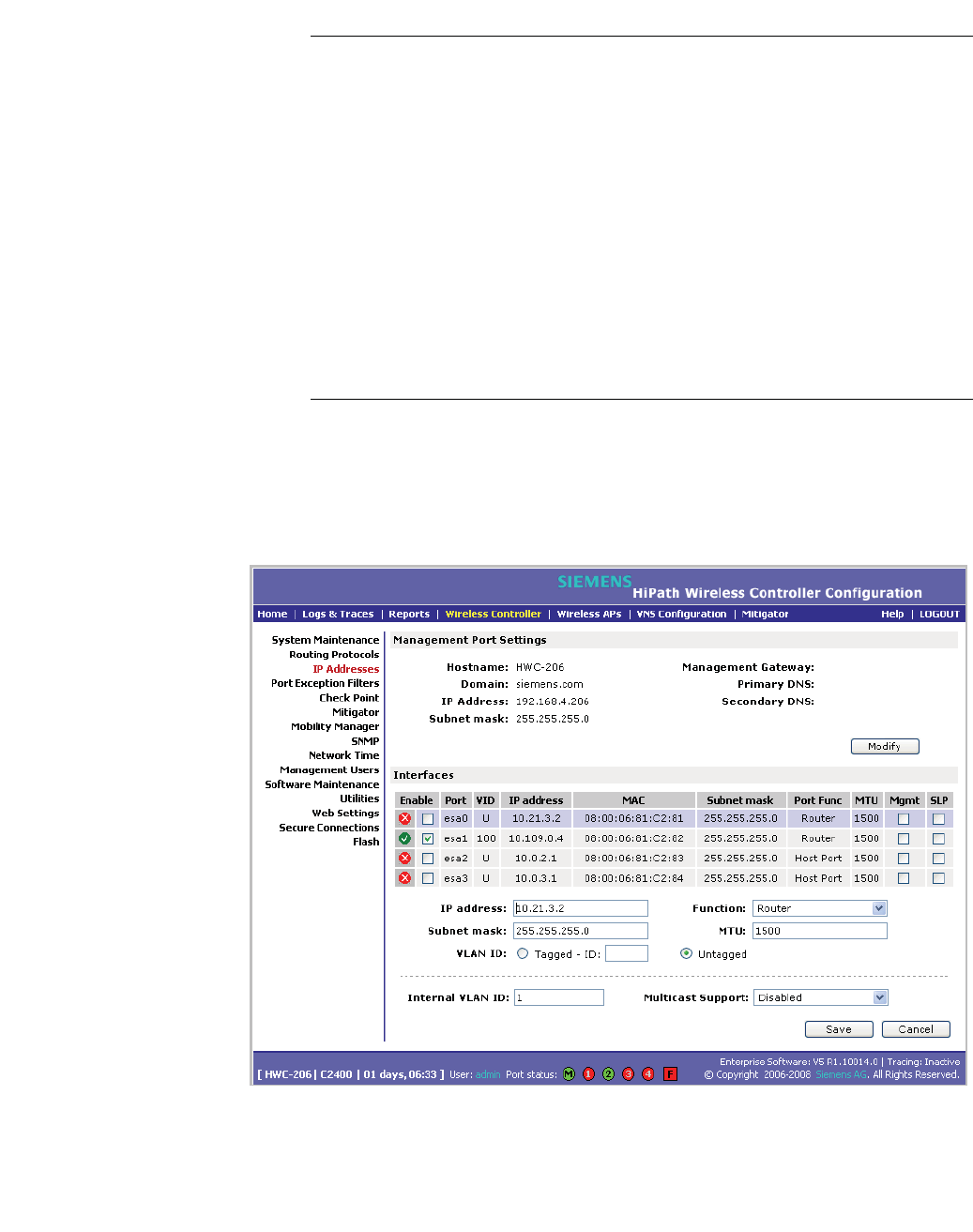The height and width of the screenshot is (1232, 973).
Task: Open the Function dropdown showing Router
Action: click(x=820, y=908)
